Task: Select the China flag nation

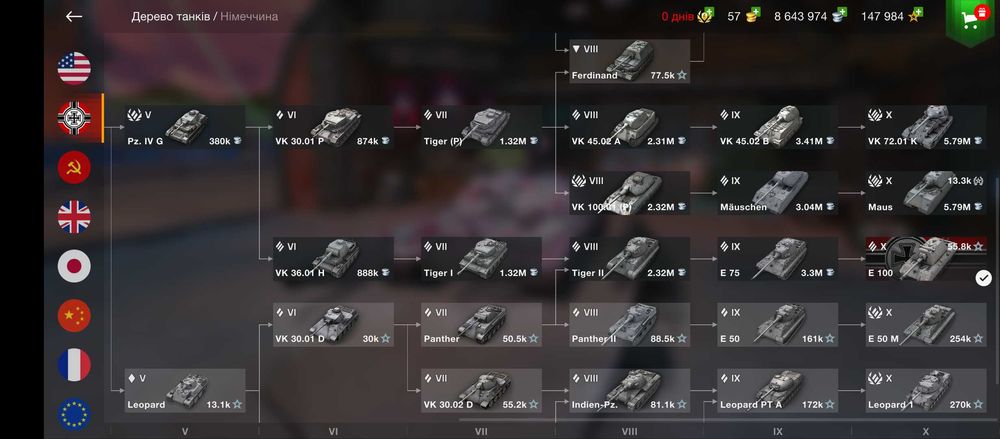Action: coord(74,315)
